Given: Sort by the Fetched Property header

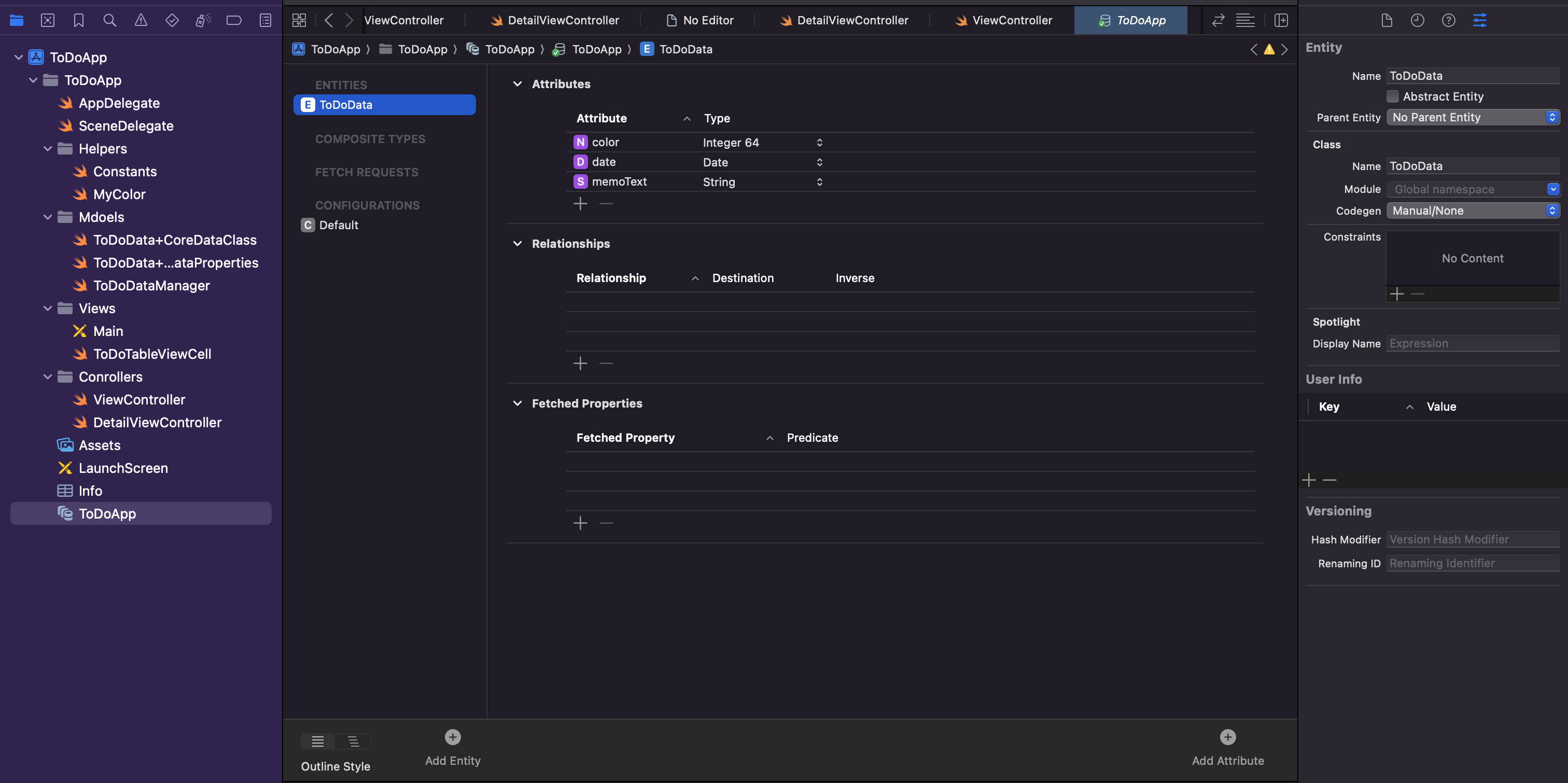Looking at the screenshot, I should (675, 438).
